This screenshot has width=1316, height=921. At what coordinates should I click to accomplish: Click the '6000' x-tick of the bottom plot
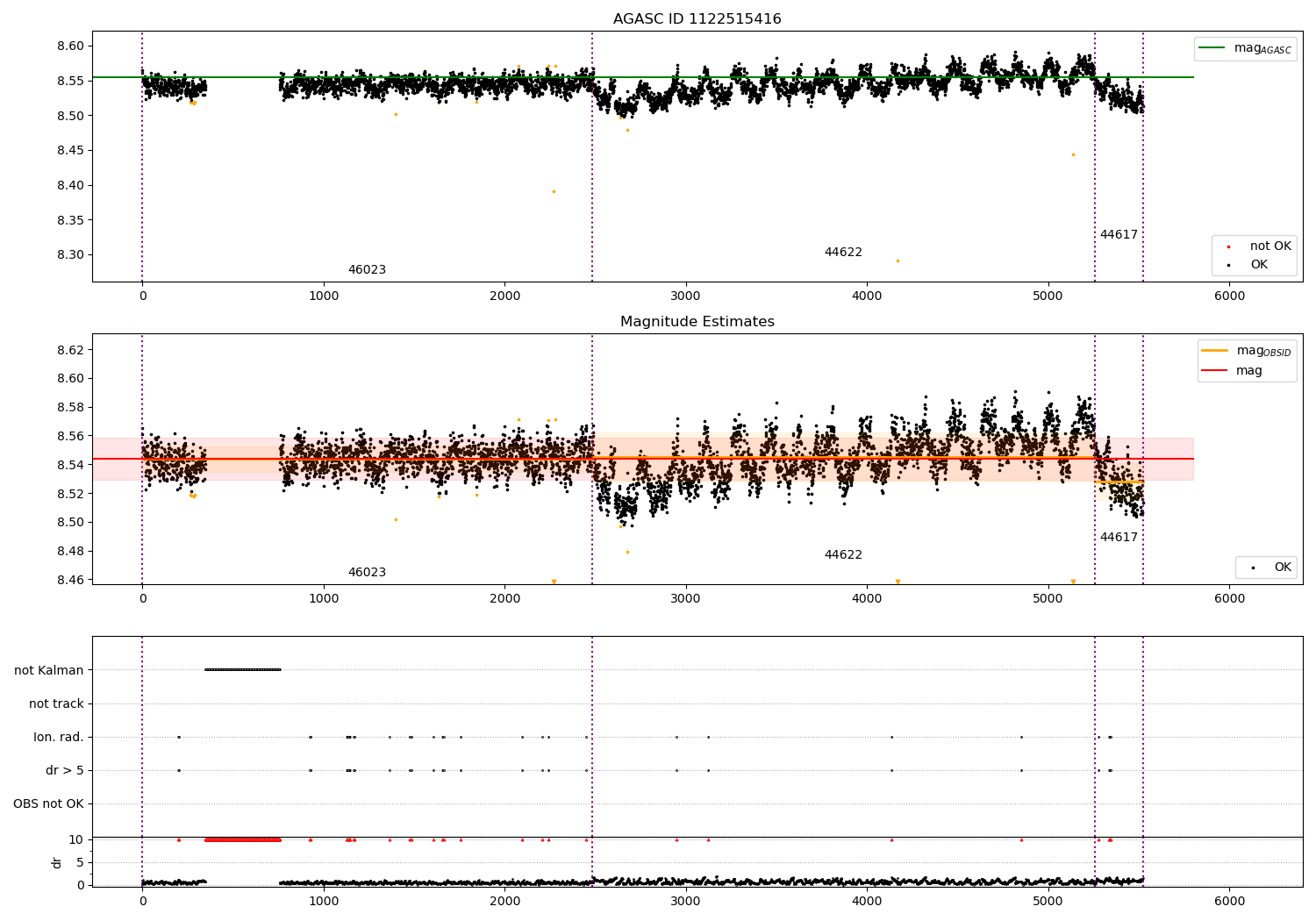pos(1229,902)
